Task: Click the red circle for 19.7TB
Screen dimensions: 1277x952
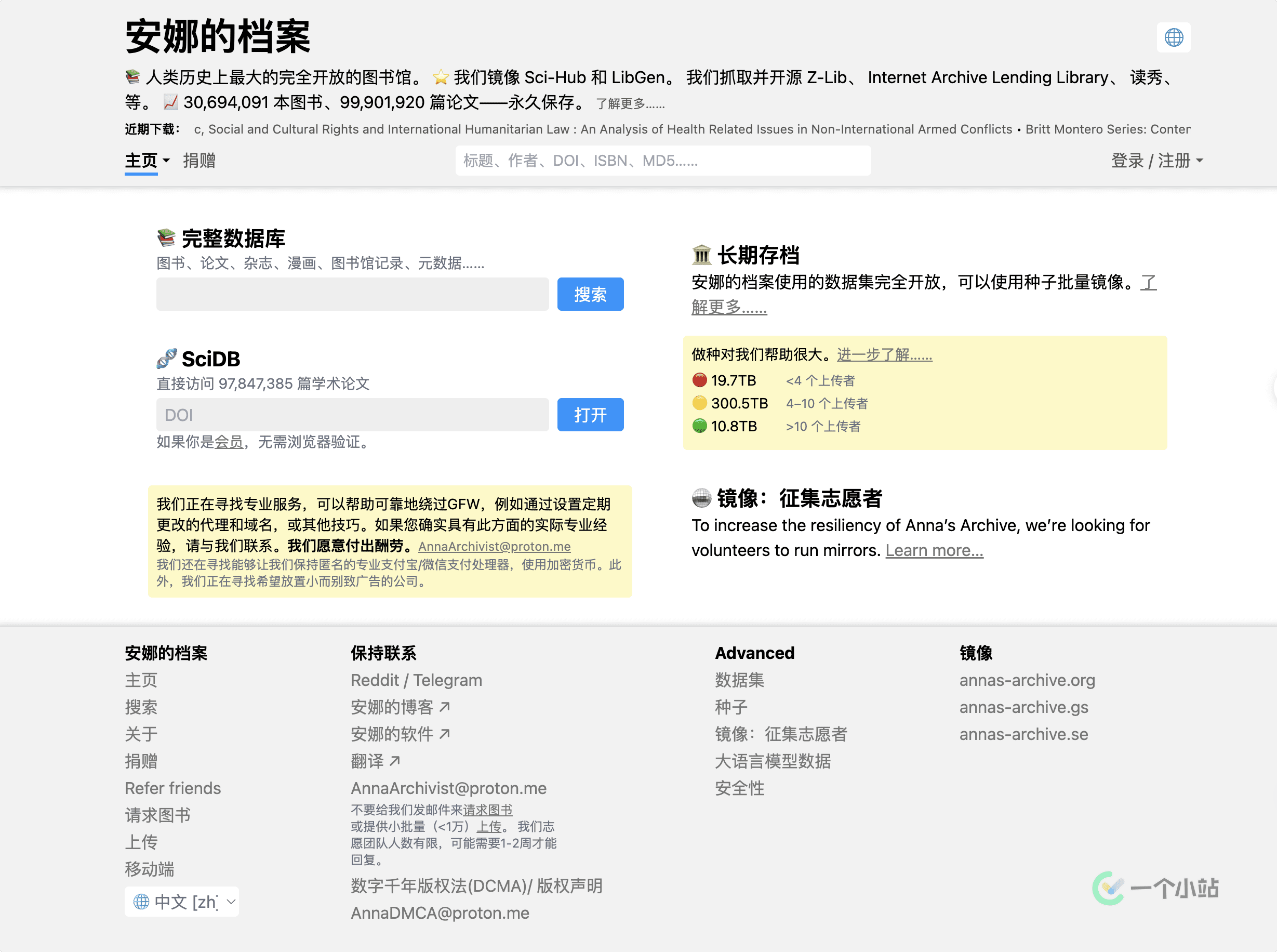Action: tap(699, 380)
